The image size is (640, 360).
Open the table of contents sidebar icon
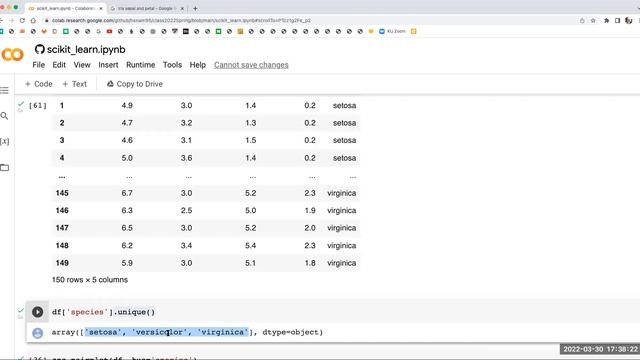click(x=4, y=91)
